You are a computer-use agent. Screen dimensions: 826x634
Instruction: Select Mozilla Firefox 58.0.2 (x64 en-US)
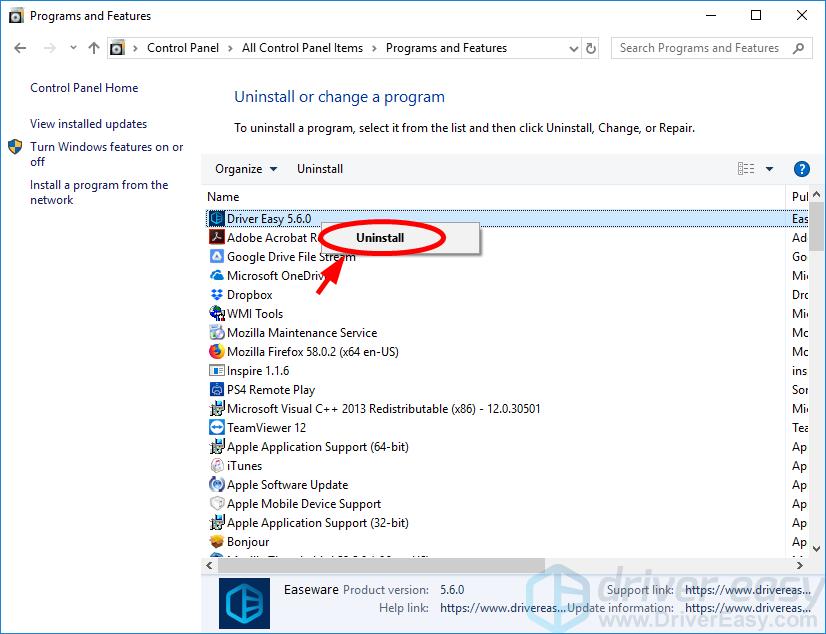pos(313,352)
